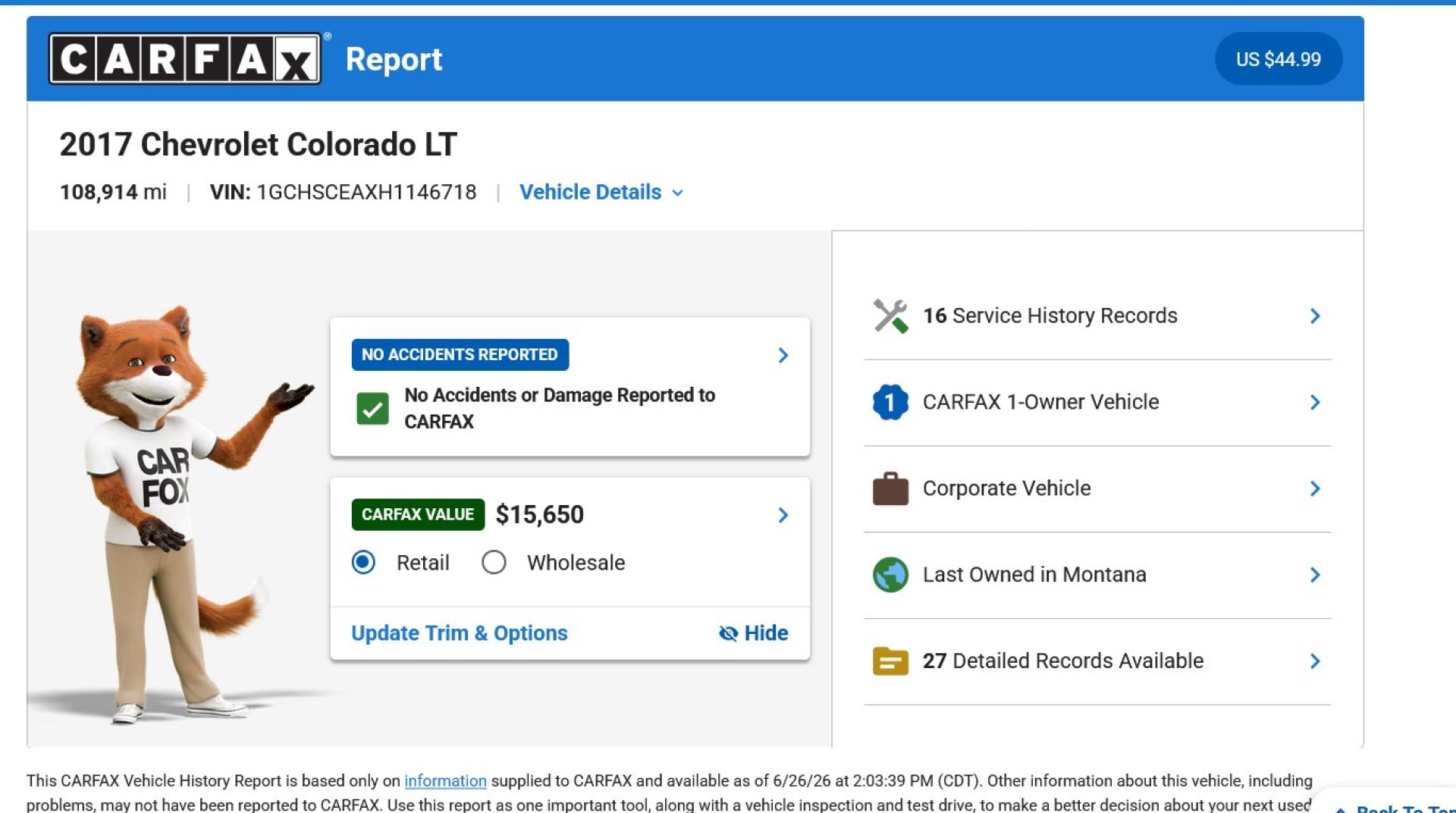Click 27 Detailed Records Available text
The width and height of the screenshot is (1456, 813).
1062,661
